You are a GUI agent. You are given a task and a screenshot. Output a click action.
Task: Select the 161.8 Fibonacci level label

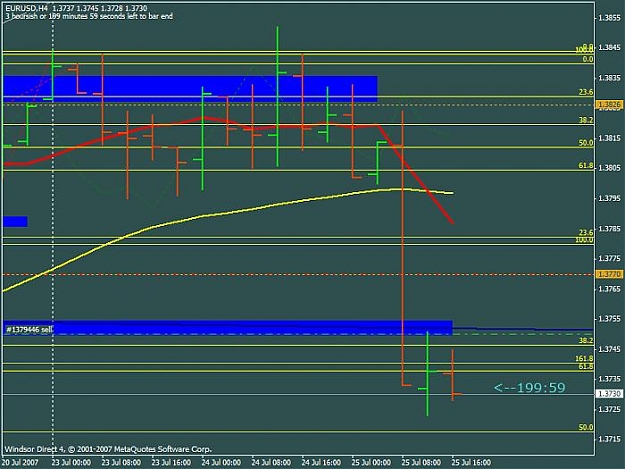584,359
